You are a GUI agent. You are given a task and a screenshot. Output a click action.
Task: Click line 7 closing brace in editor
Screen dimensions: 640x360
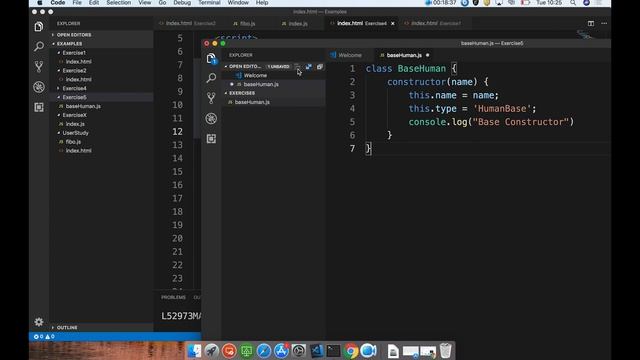[x=369, y=149]
